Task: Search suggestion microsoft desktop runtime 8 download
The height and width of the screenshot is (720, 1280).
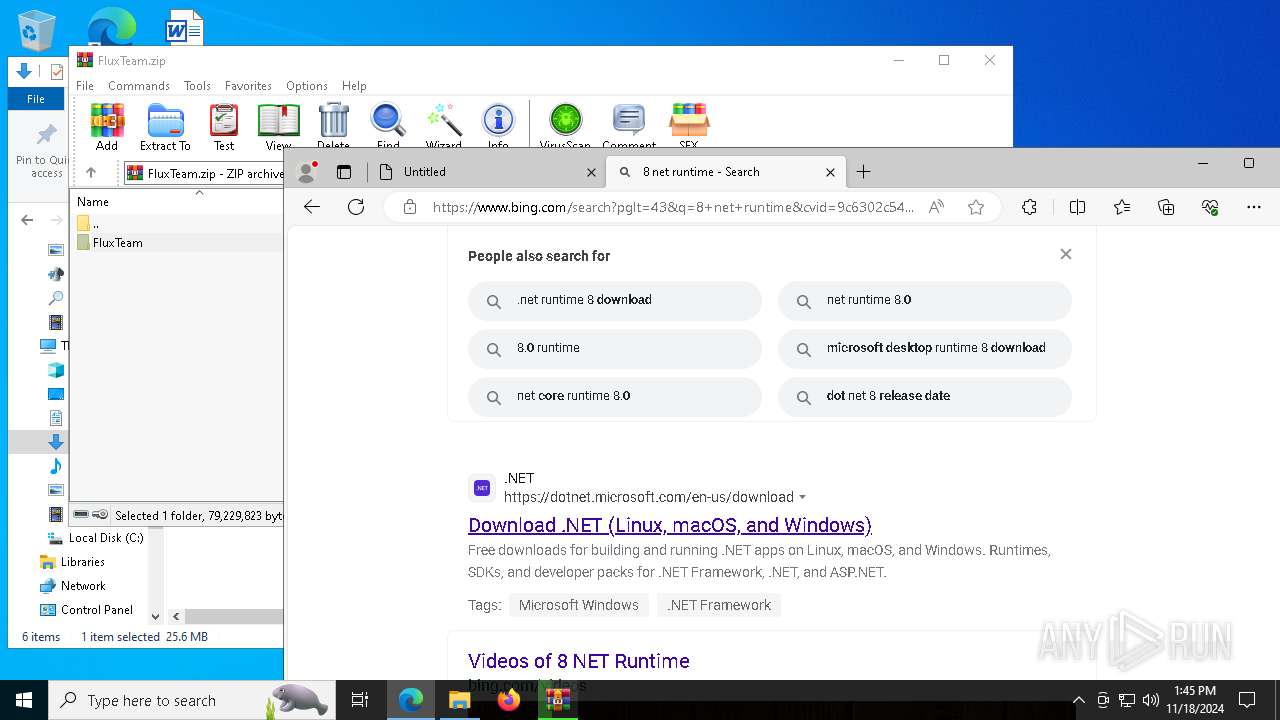Action: [x=925, y=348]
